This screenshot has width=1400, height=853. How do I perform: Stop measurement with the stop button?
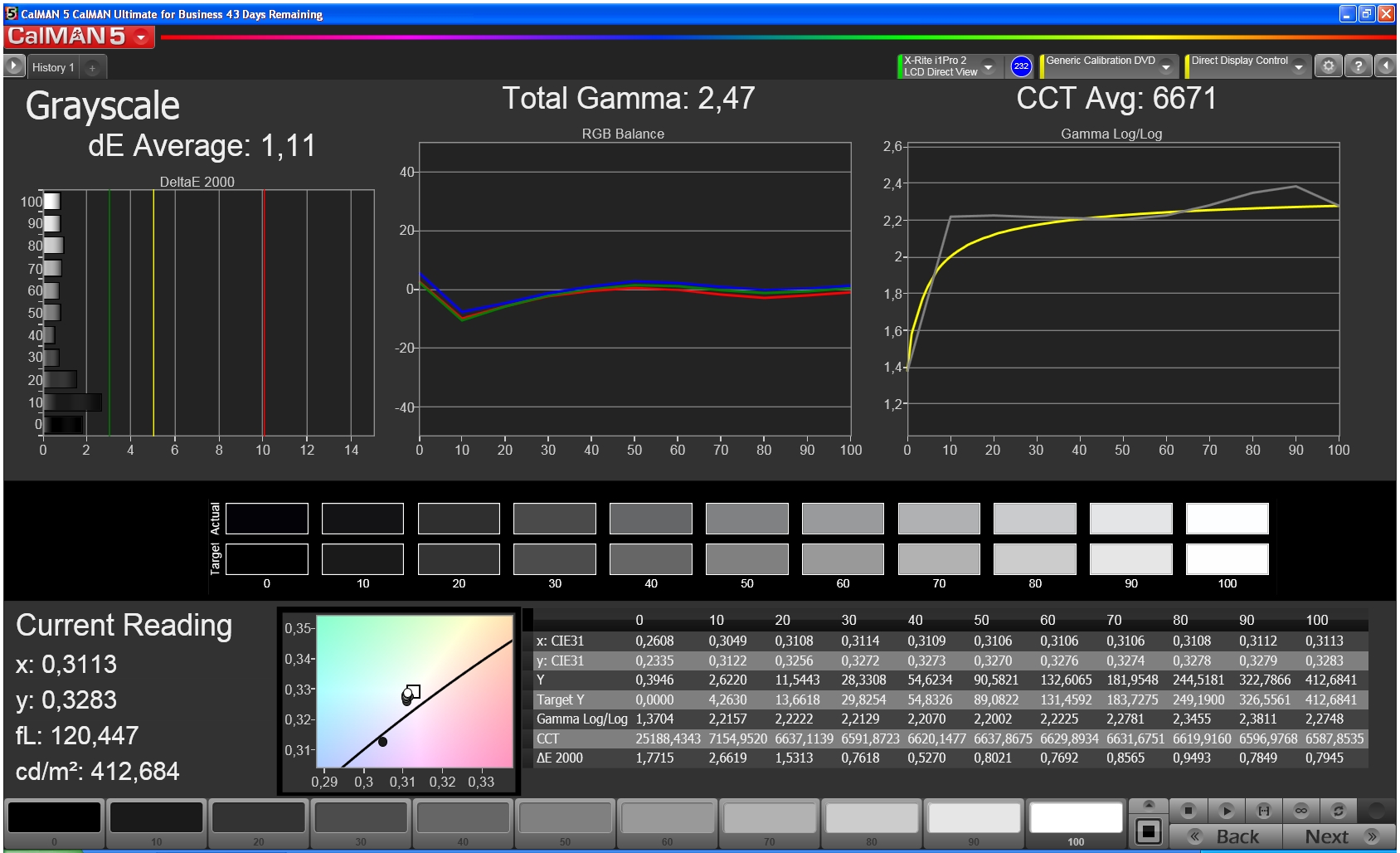point(1189,811)
